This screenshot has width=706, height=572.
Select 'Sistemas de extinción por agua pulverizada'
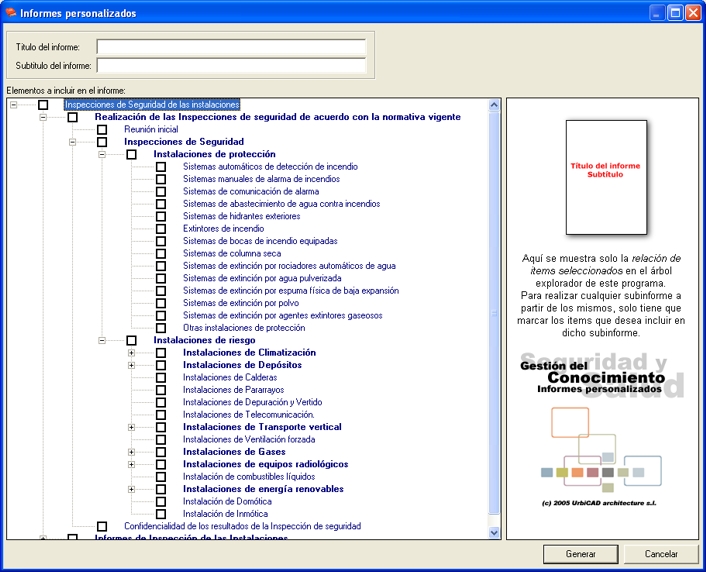tap(262, 278)
